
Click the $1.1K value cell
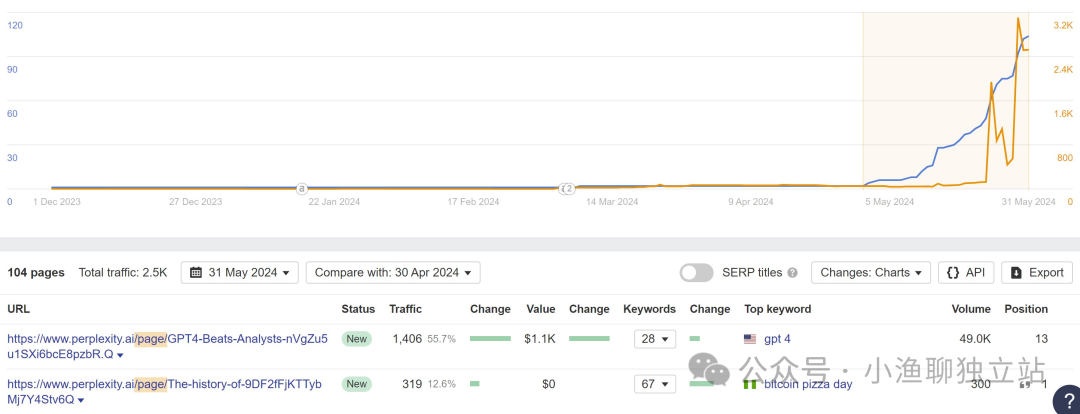click(x=539, y=339)
